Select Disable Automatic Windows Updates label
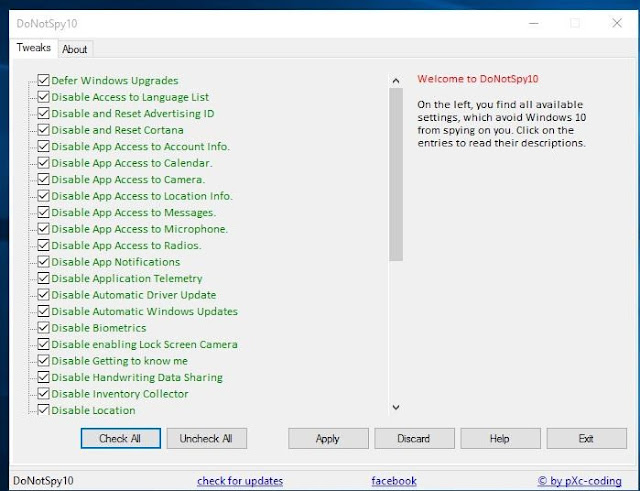 point(144,311)
